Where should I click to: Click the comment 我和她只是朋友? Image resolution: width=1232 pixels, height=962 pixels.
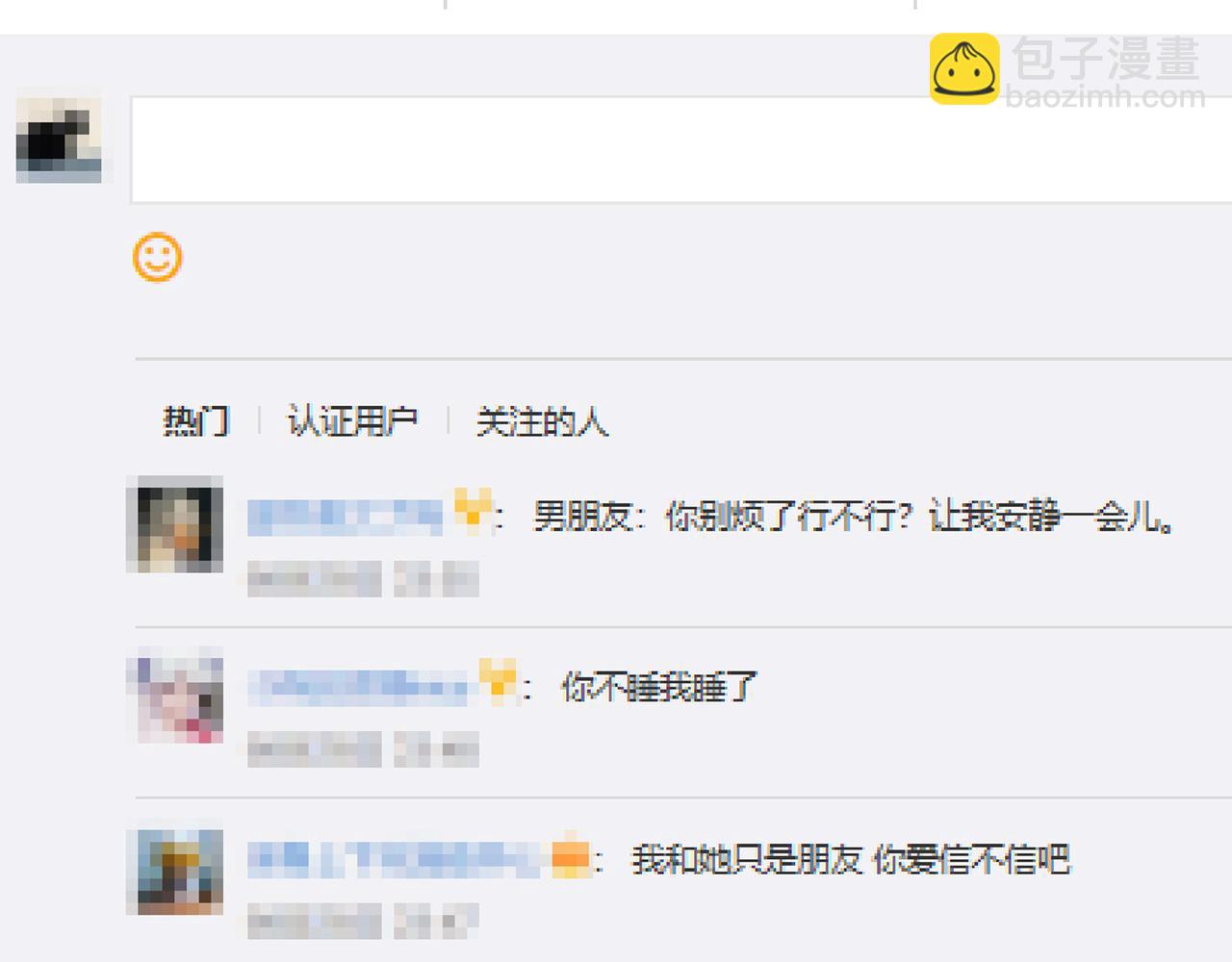[x=850, y=858]
